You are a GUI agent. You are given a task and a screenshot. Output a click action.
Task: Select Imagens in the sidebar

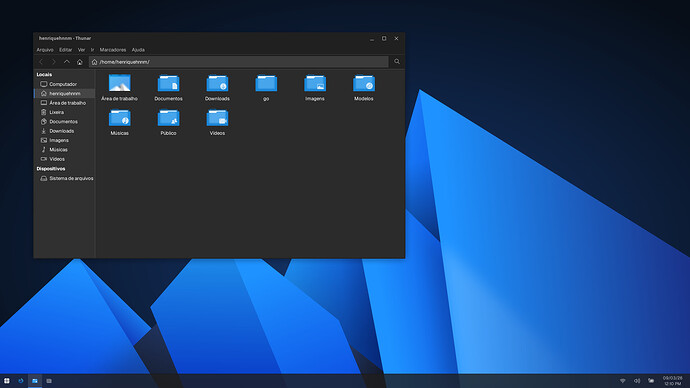64,140
